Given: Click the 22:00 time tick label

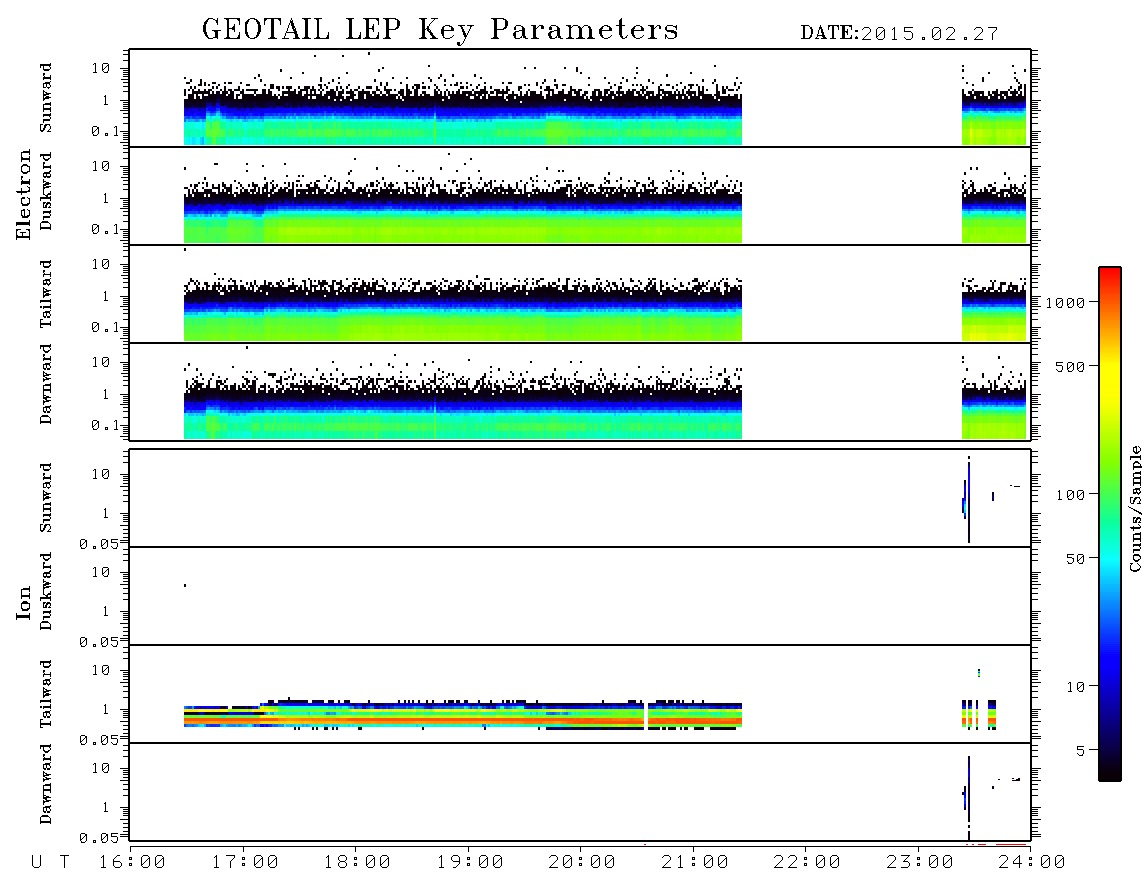Looking at the screenshot, I should point(807,863).
